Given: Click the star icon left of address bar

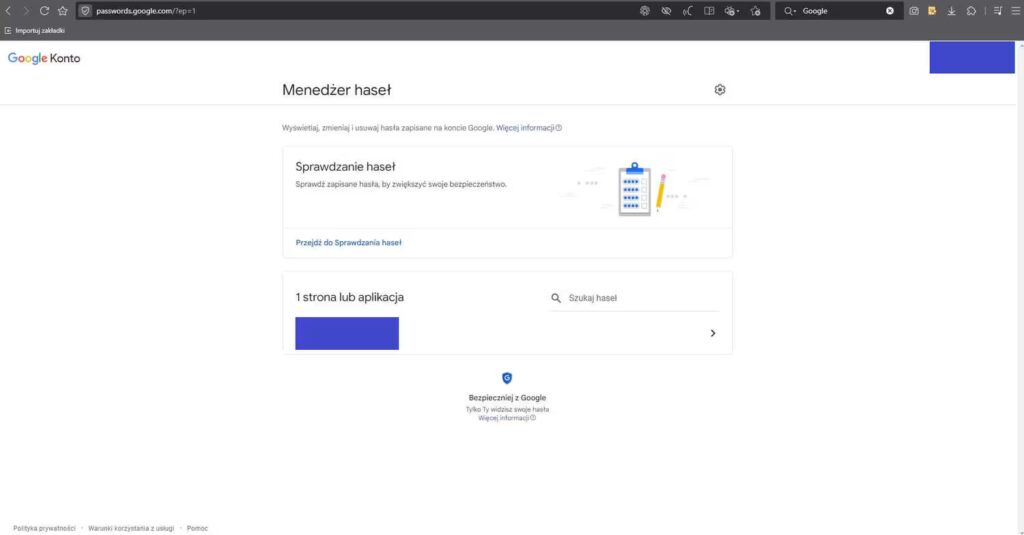Looking at the screenshot, I should coord(63,11).
